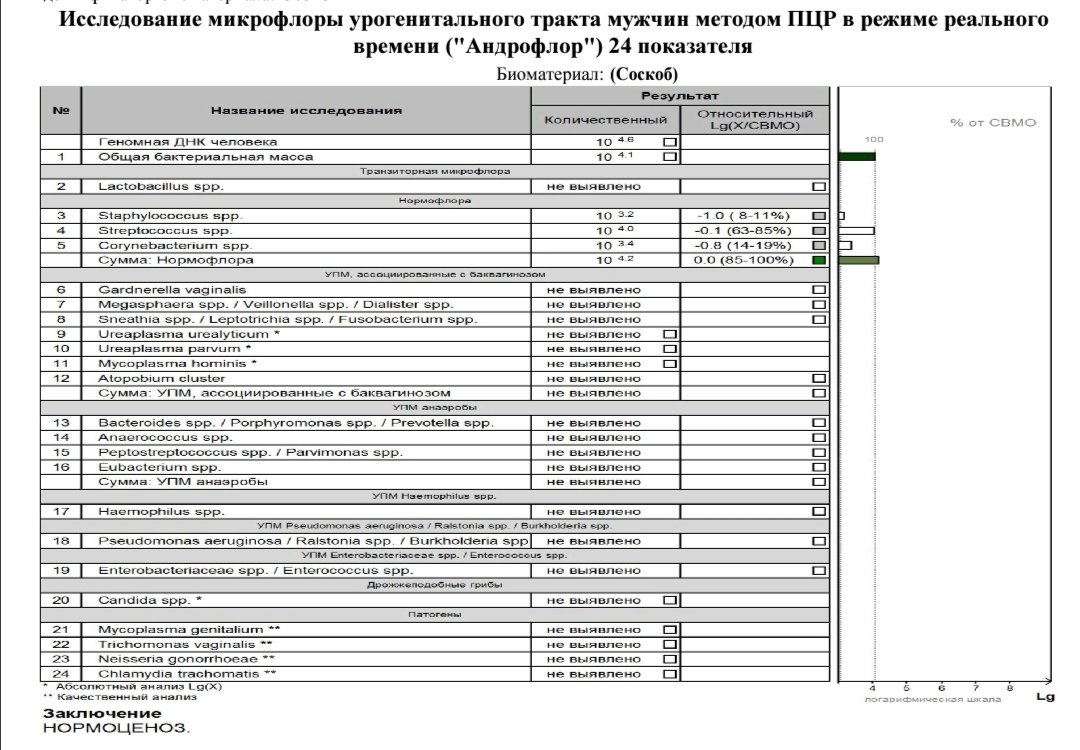
Task: Select the "Биоматериал: (Соскоб)" line
Action: [587, 74]
